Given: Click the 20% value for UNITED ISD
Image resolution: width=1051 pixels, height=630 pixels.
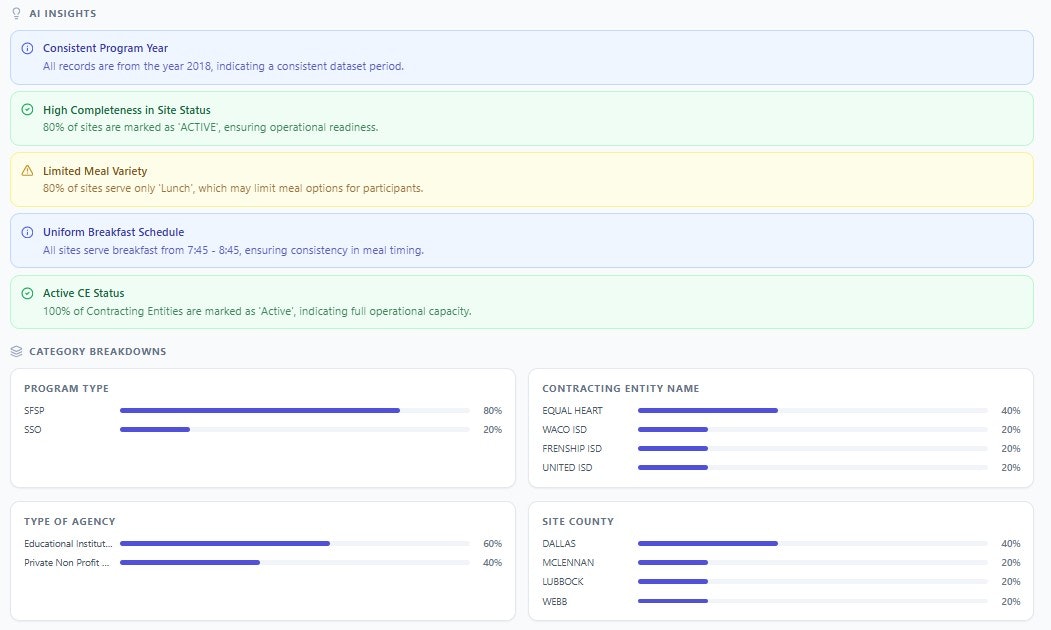Looking at the screenshot, I should click(1011, 467).
